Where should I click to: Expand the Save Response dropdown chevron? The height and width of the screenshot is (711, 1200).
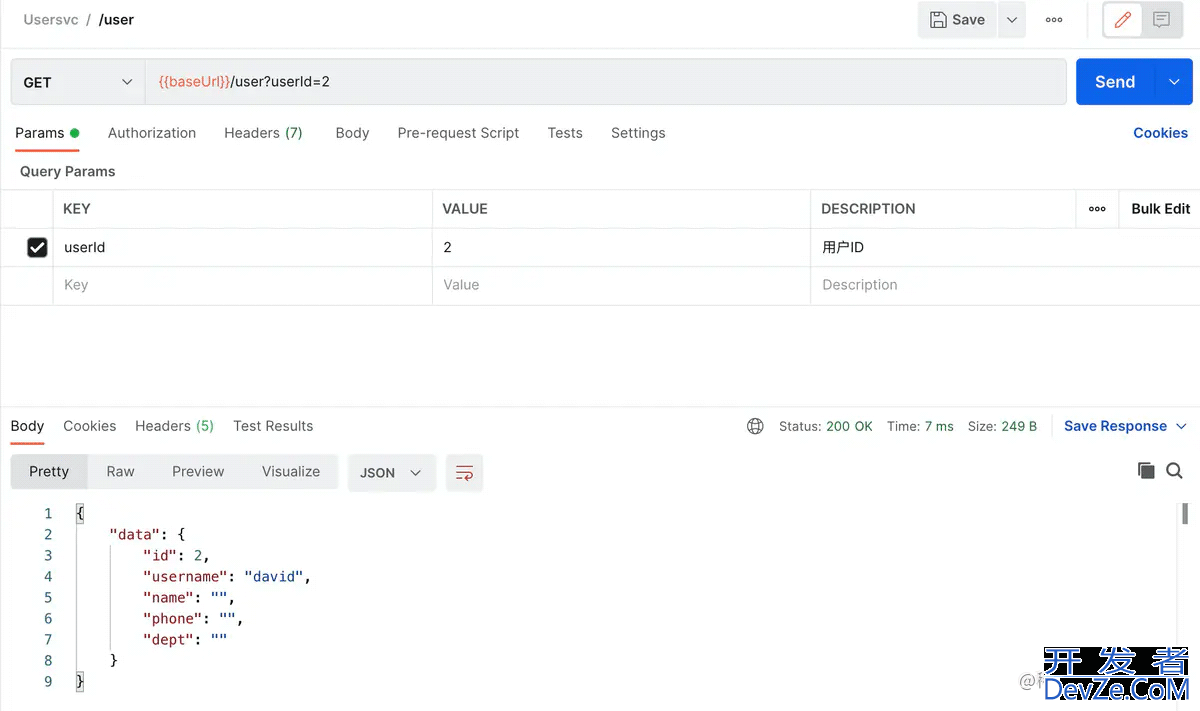click(x=1181, y=426)
